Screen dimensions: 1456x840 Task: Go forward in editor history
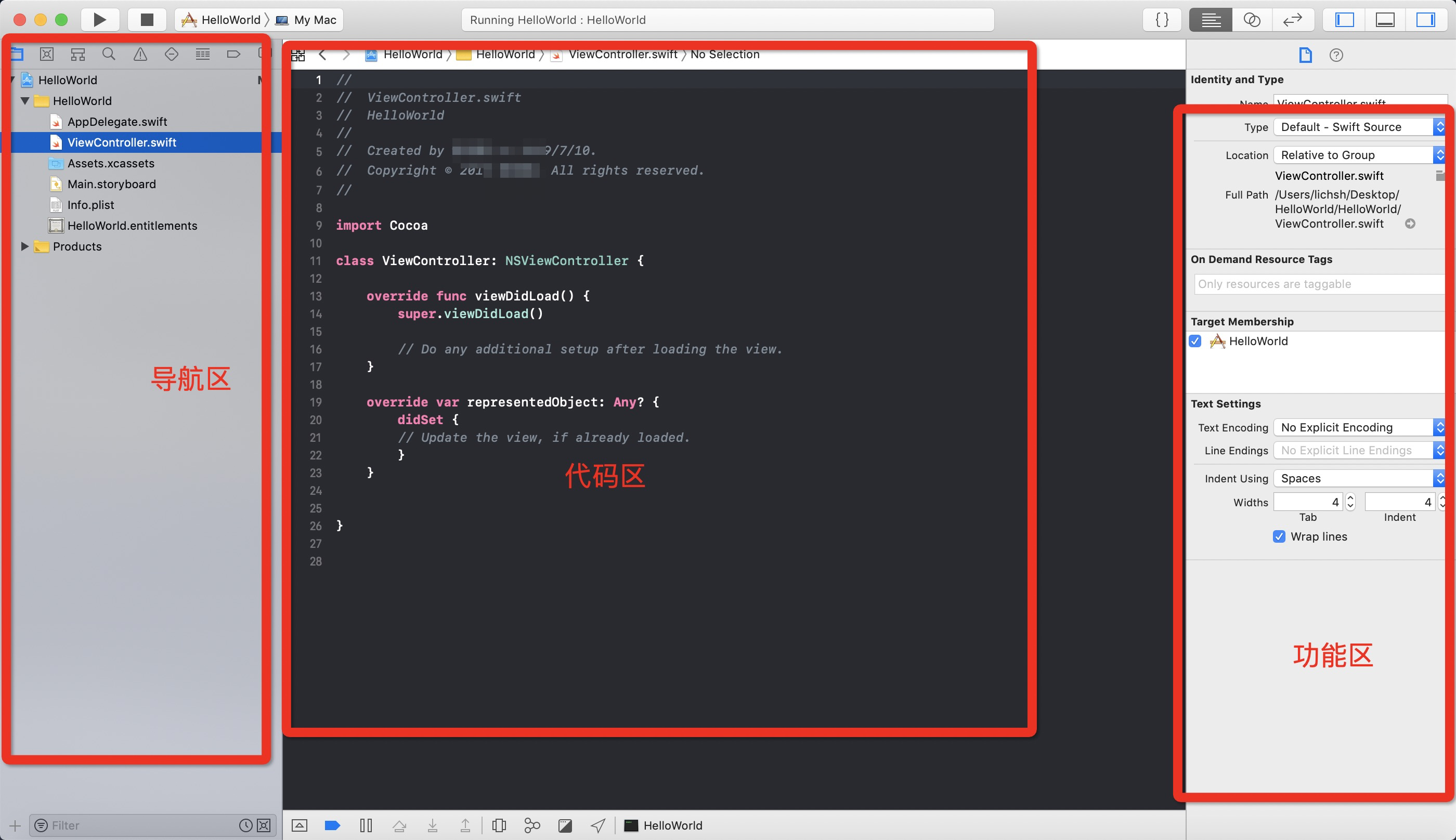click(346, 55)
